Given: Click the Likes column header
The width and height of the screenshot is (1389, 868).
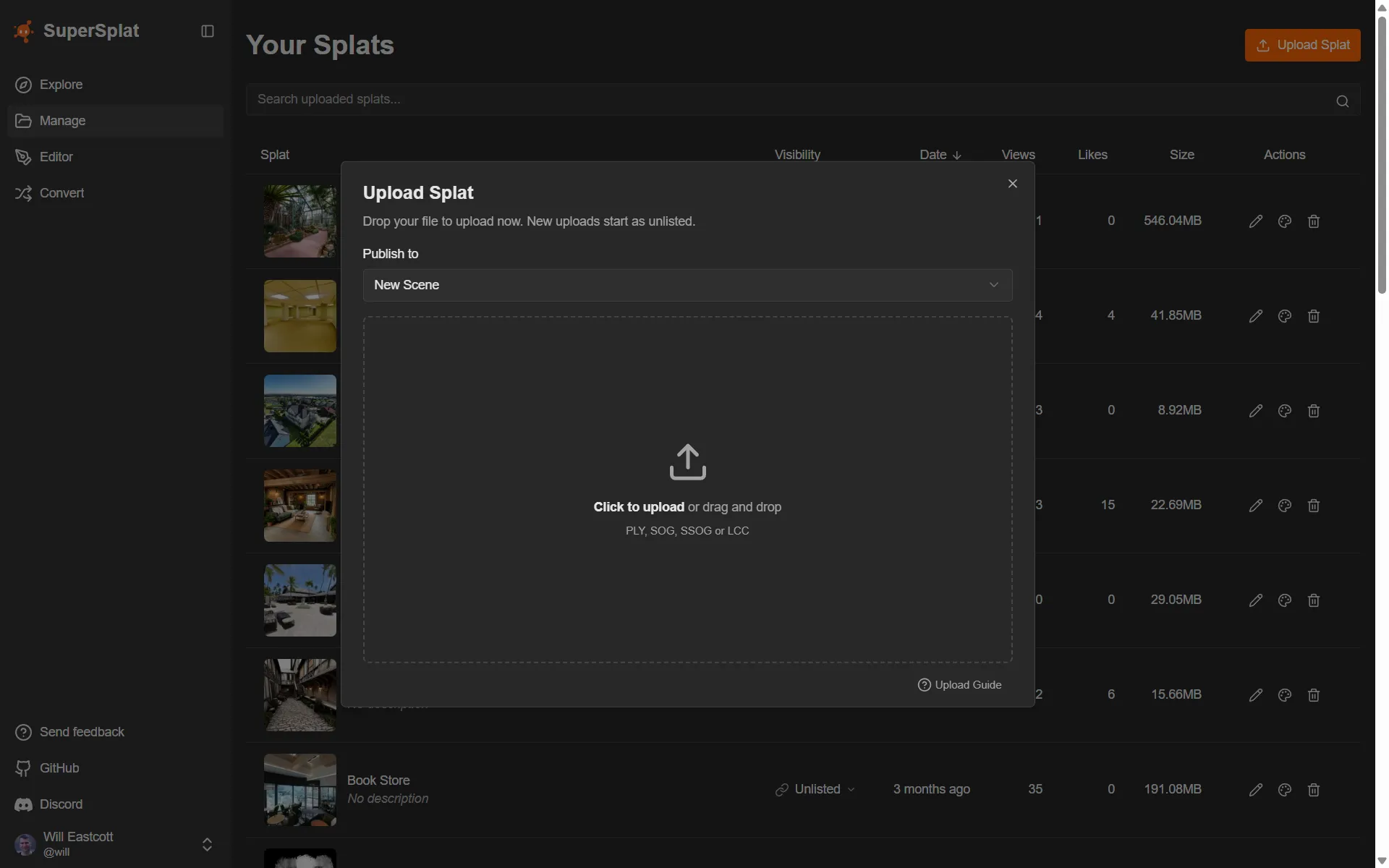Looking at the screenshot, I should pos(1092,155).
